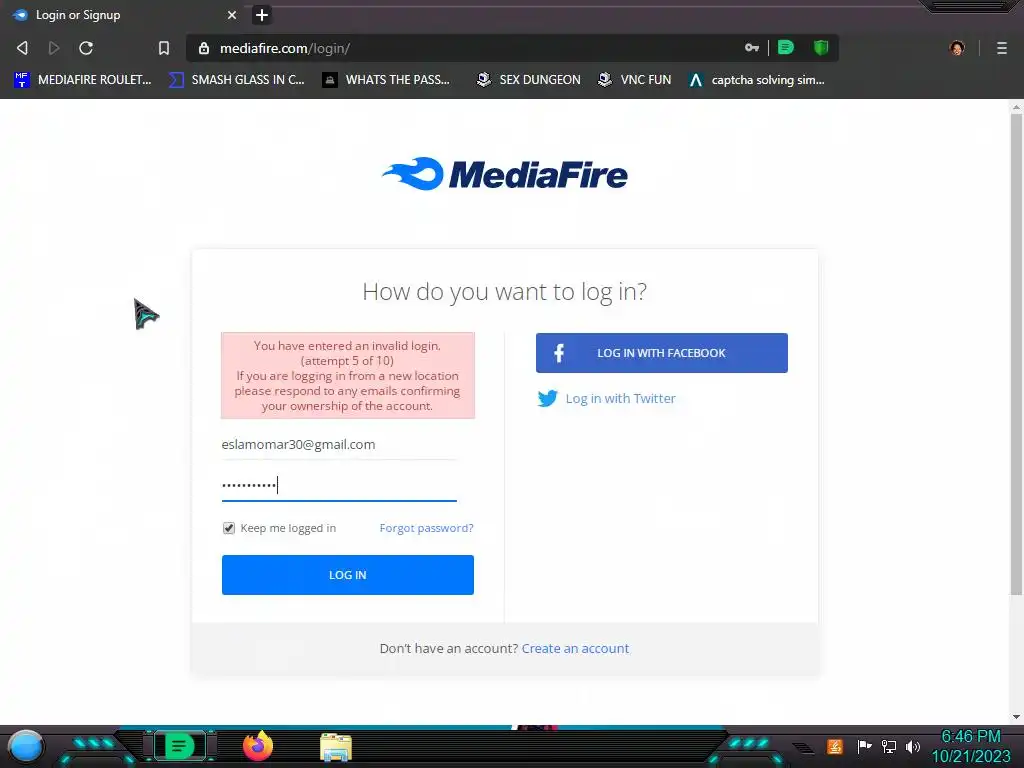
Task: Uncheck Keep me logged in checkbox
Action: [x=229, y=528]
